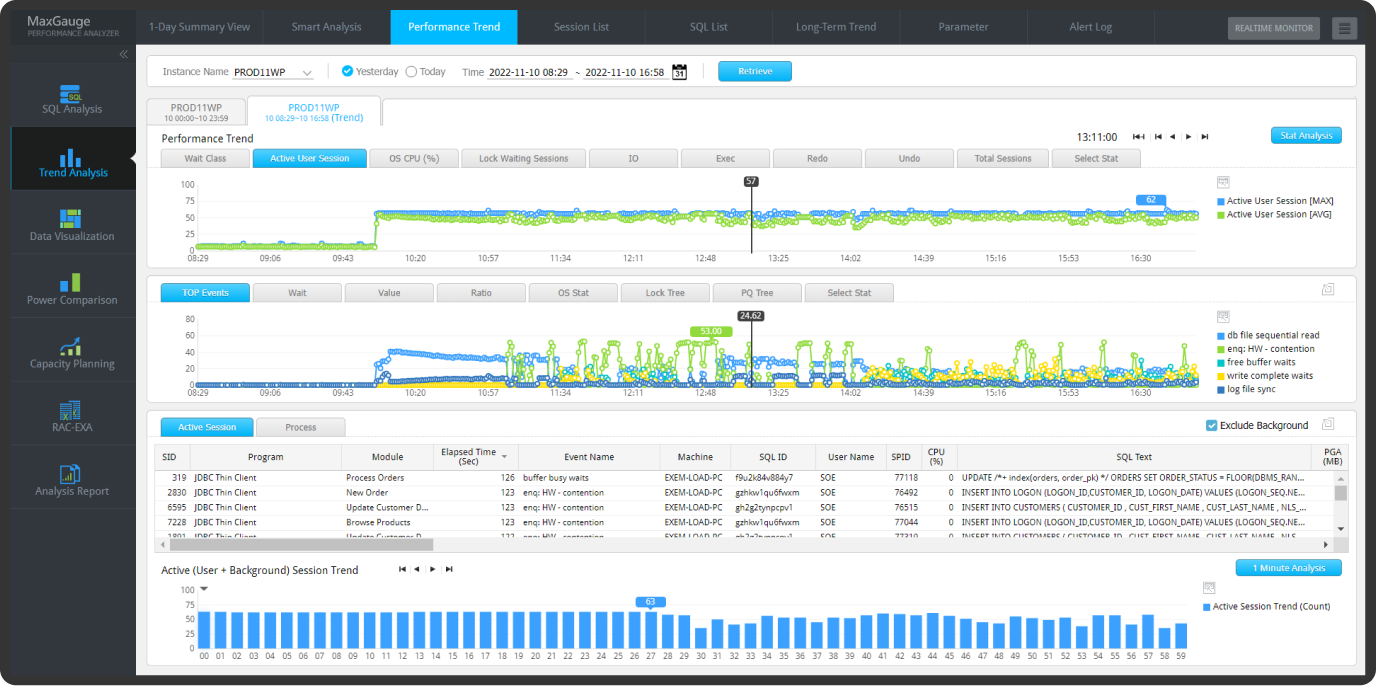The image size is (1376, 686).
Task: Click the Active User Session [MAX] legend swatch
Action: tap(1221, 201)
